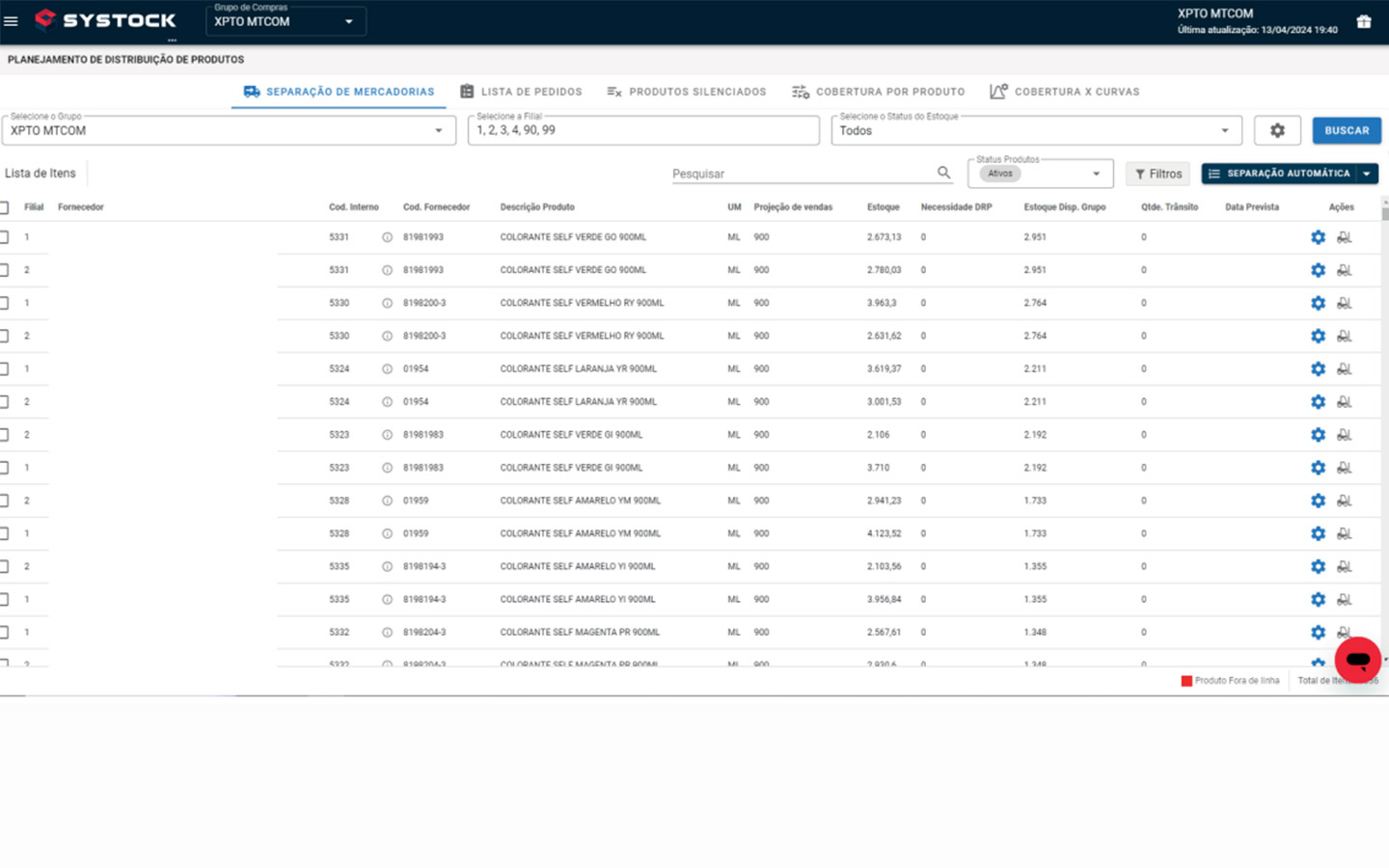1389x868 pixels.
Task: Switch to the Lista de Pedidos tab
Action: pos(521,92)
